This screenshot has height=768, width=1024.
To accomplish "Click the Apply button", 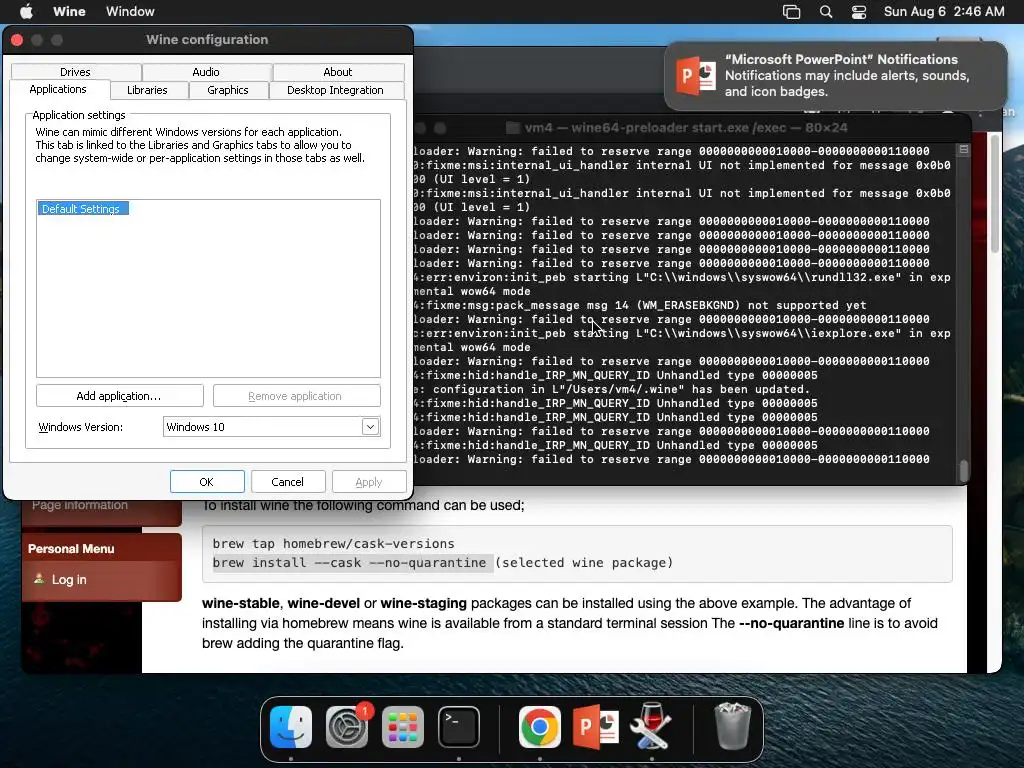I will click(369, 482).
